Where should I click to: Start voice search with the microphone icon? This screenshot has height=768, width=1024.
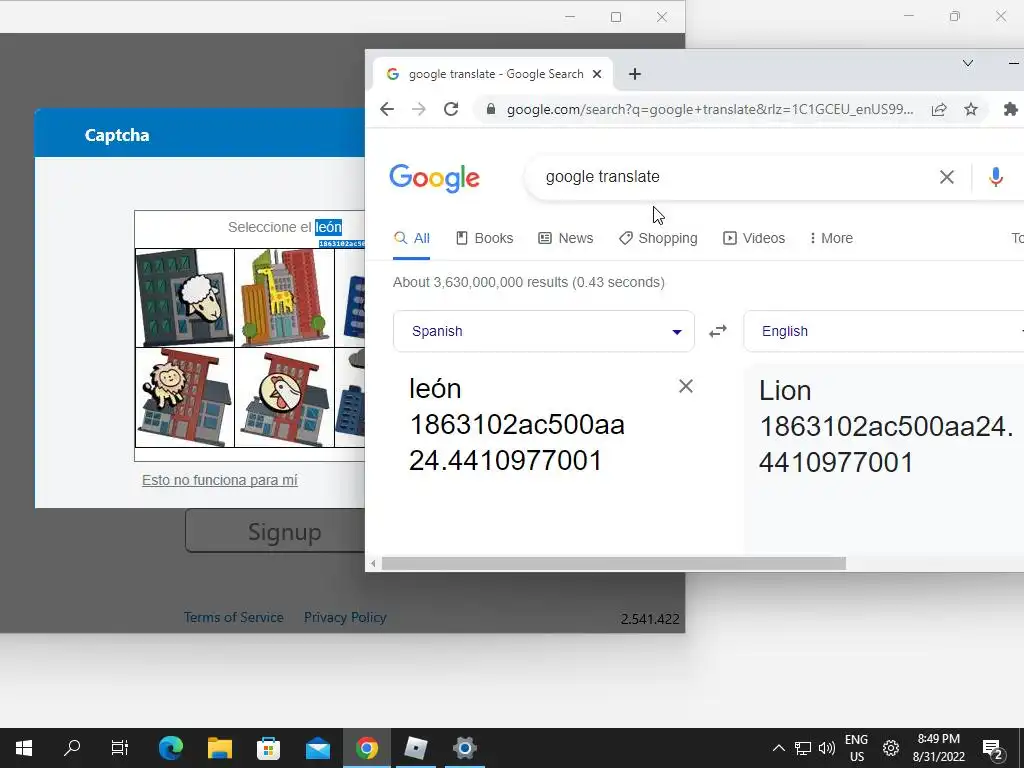pos(995,177)
